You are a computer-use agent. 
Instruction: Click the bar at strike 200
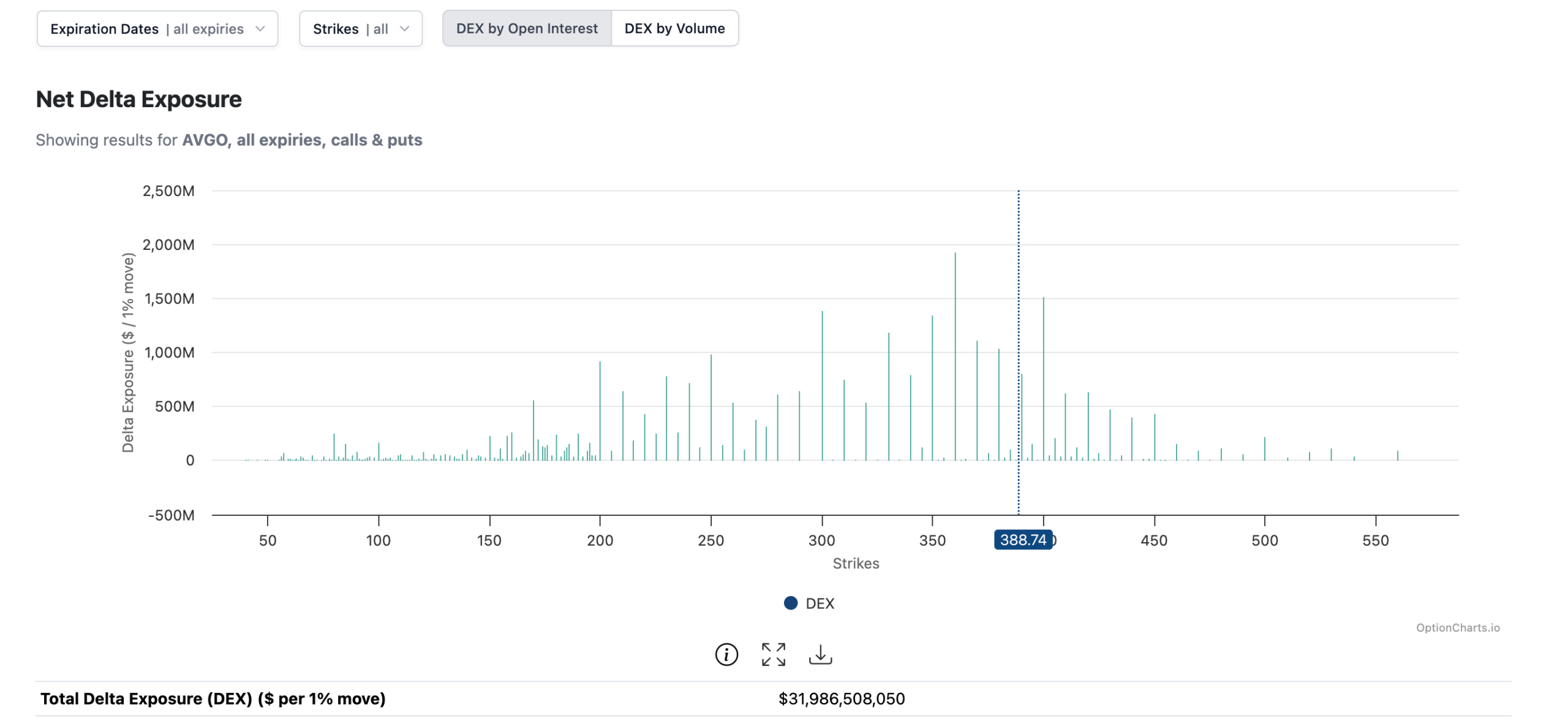click(x=600, y=410)
